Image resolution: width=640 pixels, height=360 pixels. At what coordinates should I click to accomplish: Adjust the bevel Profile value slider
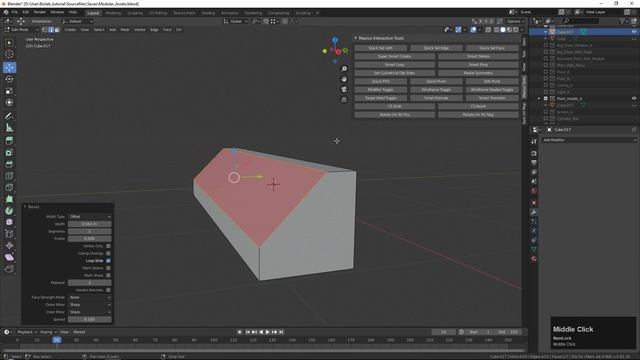click(89, 239)
